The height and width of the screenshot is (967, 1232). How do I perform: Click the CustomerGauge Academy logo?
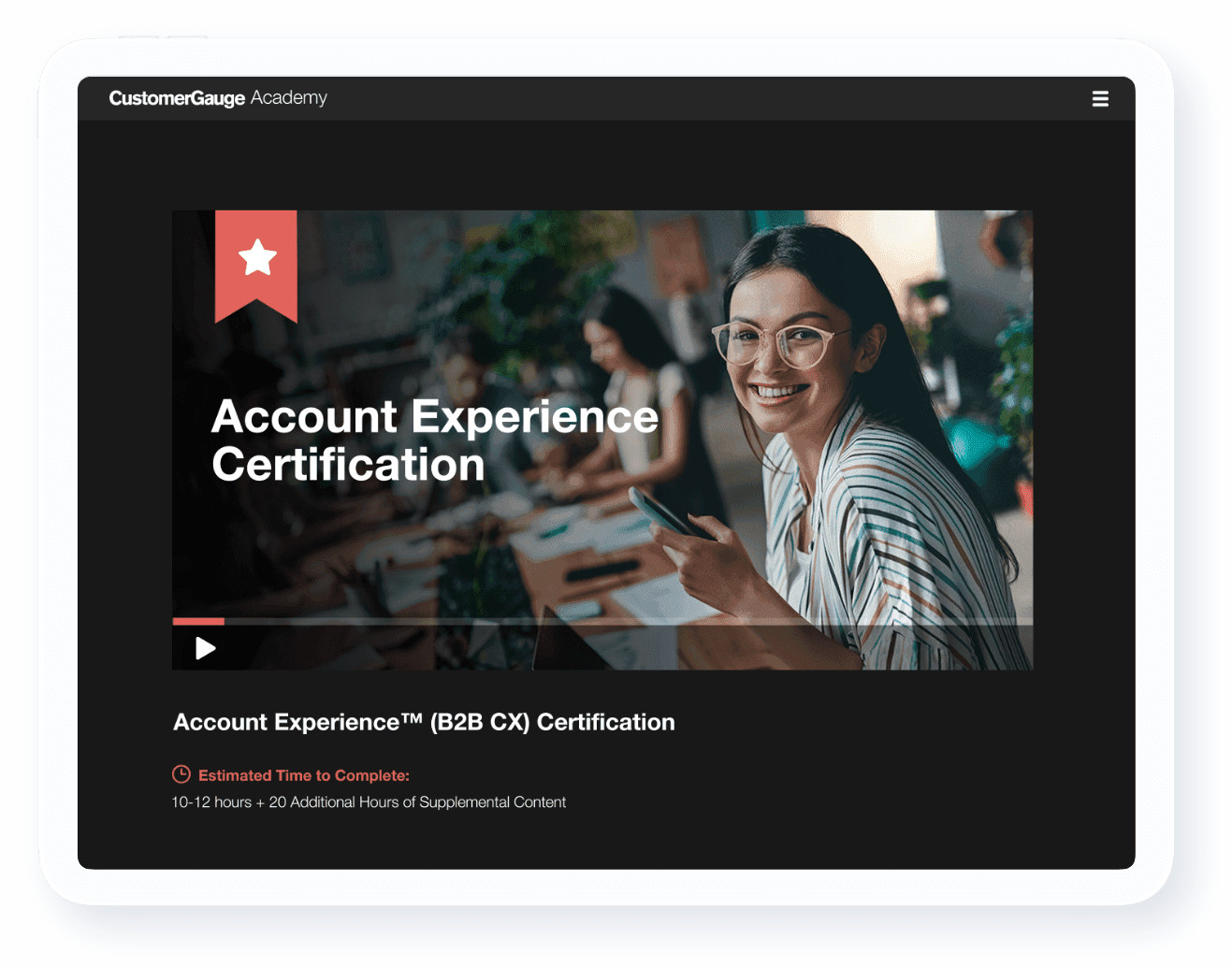click(218, 98)
